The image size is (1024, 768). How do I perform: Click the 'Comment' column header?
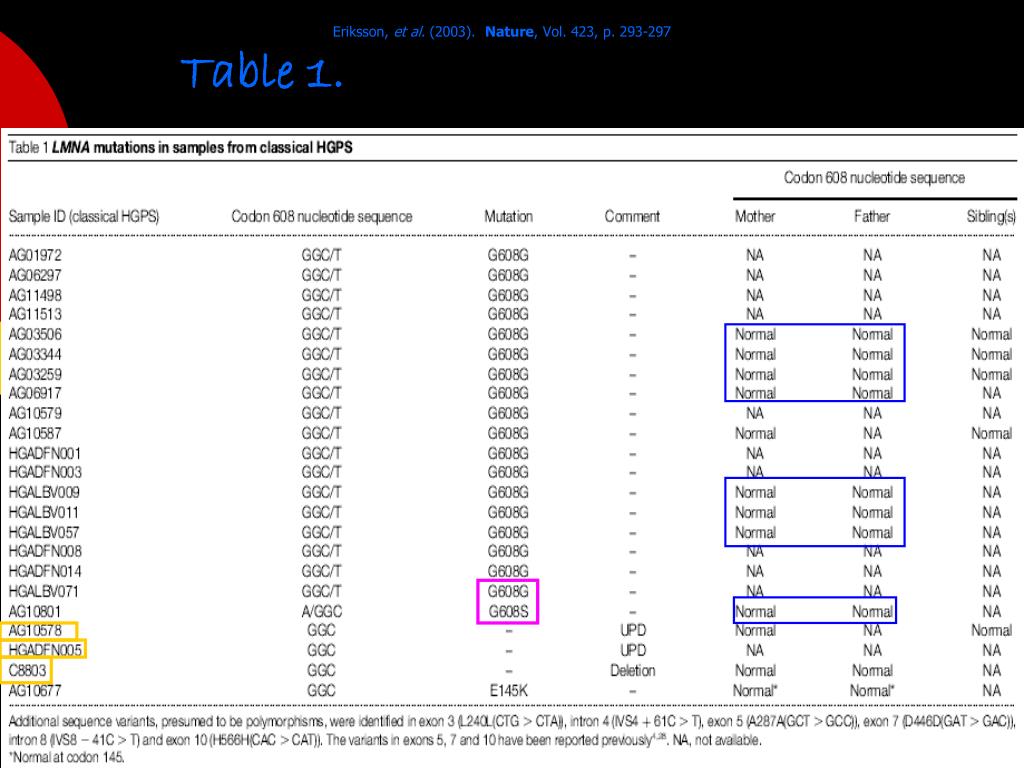632,216
